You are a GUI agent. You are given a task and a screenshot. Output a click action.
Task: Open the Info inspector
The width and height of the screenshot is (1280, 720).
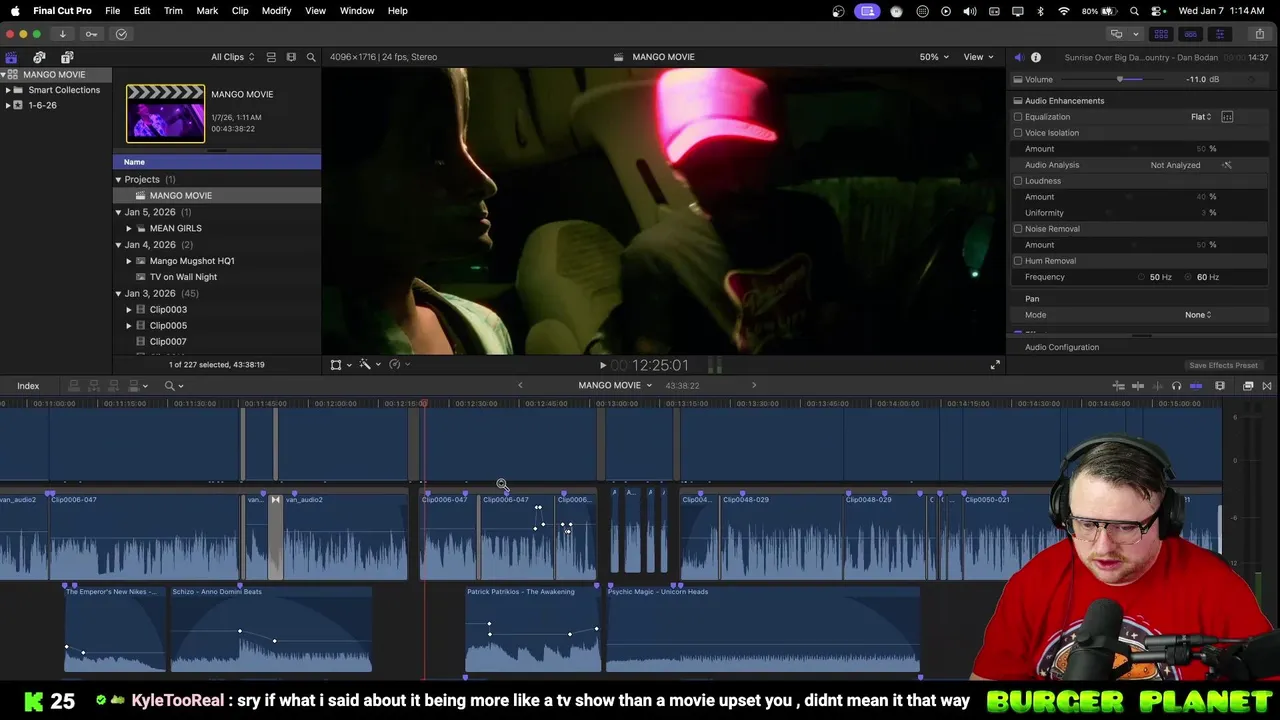coord(1036,57)
